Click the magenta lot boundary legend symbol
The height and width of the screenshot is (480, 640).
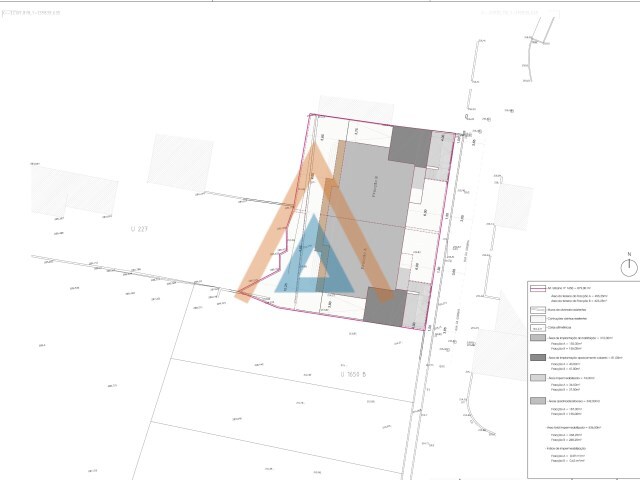[x=538, y=288]
